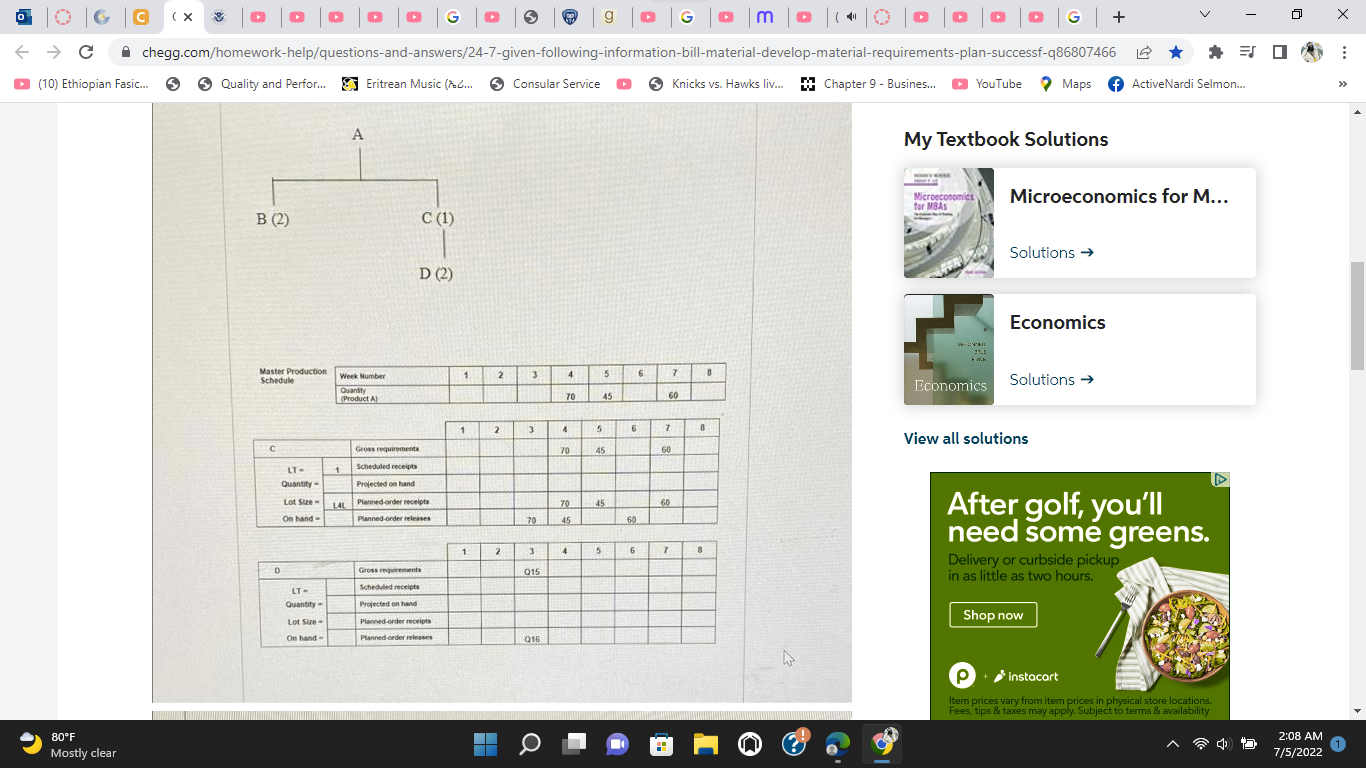Switch to the orange C tab

click(x=141, y=17)
